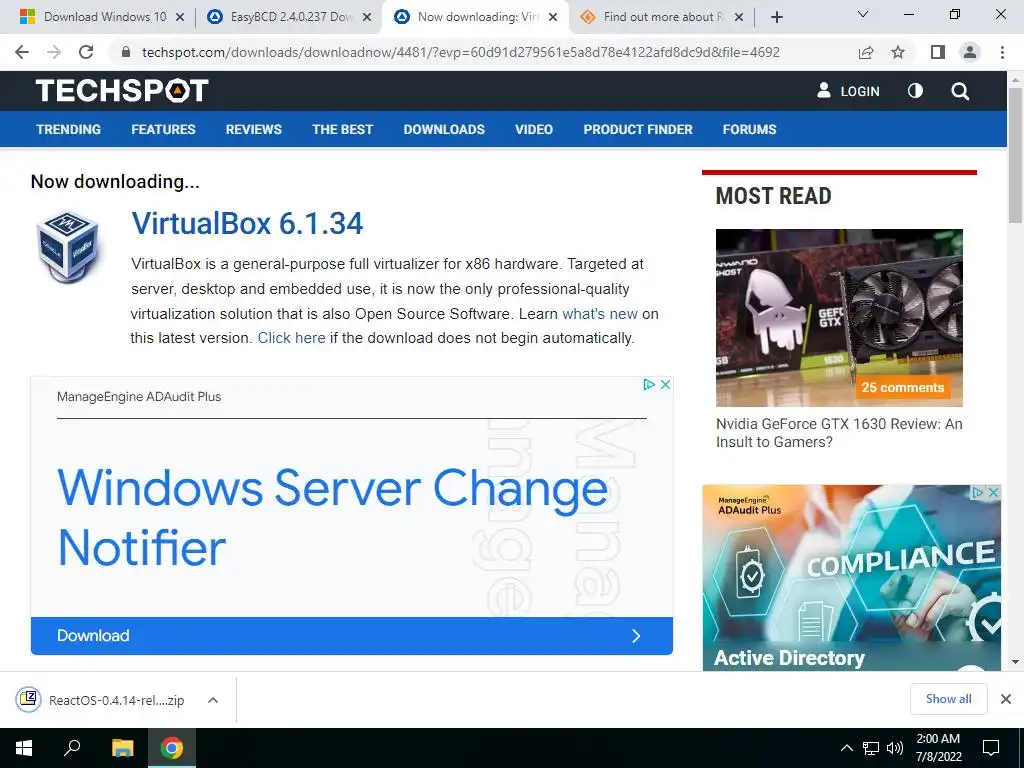
Task: View site info lock icon
Action: point(126,52)
